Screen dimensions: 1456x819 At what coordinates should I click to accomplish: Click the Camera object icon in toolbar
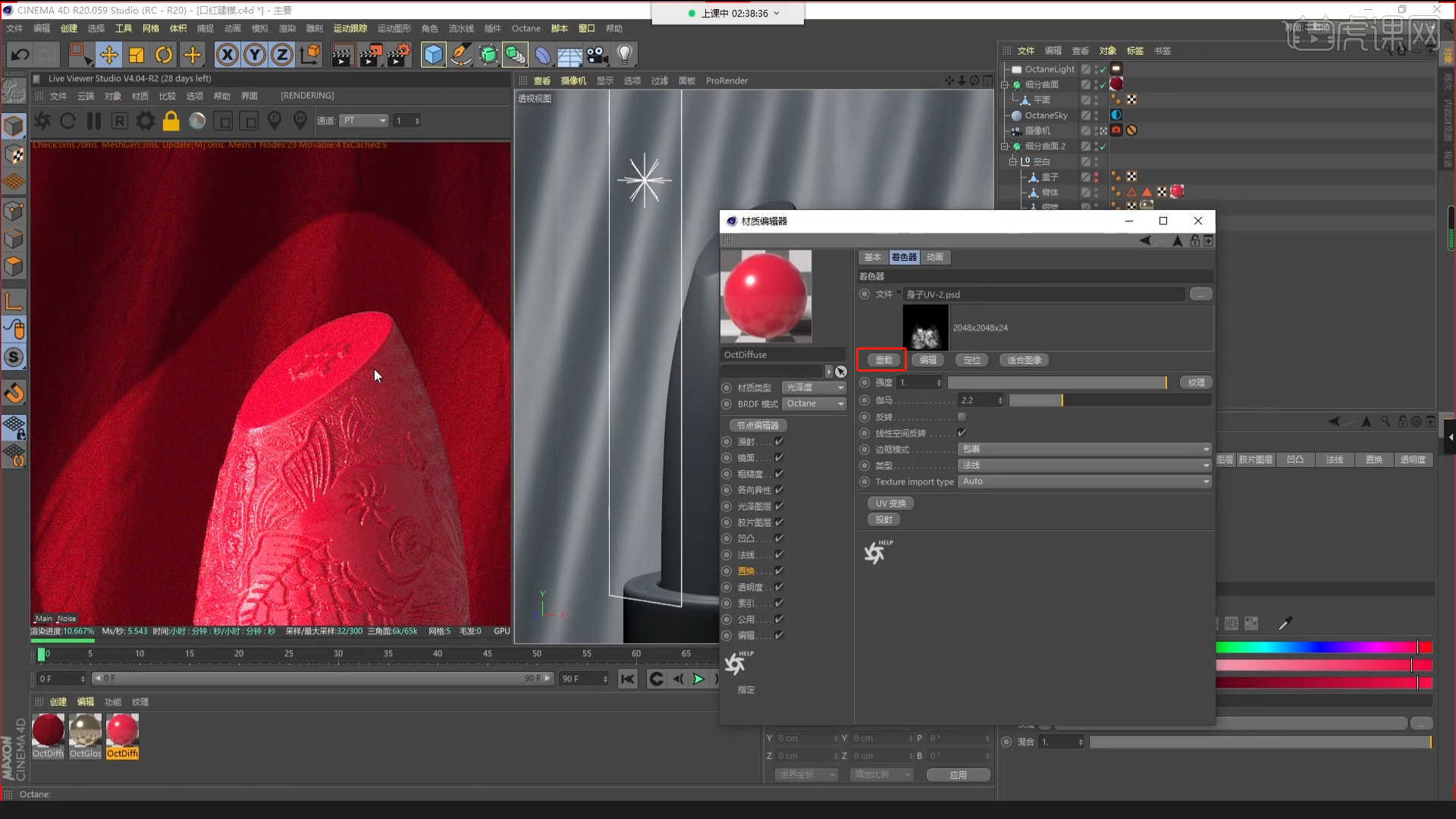pyautogui.click(x=598, y=55)
